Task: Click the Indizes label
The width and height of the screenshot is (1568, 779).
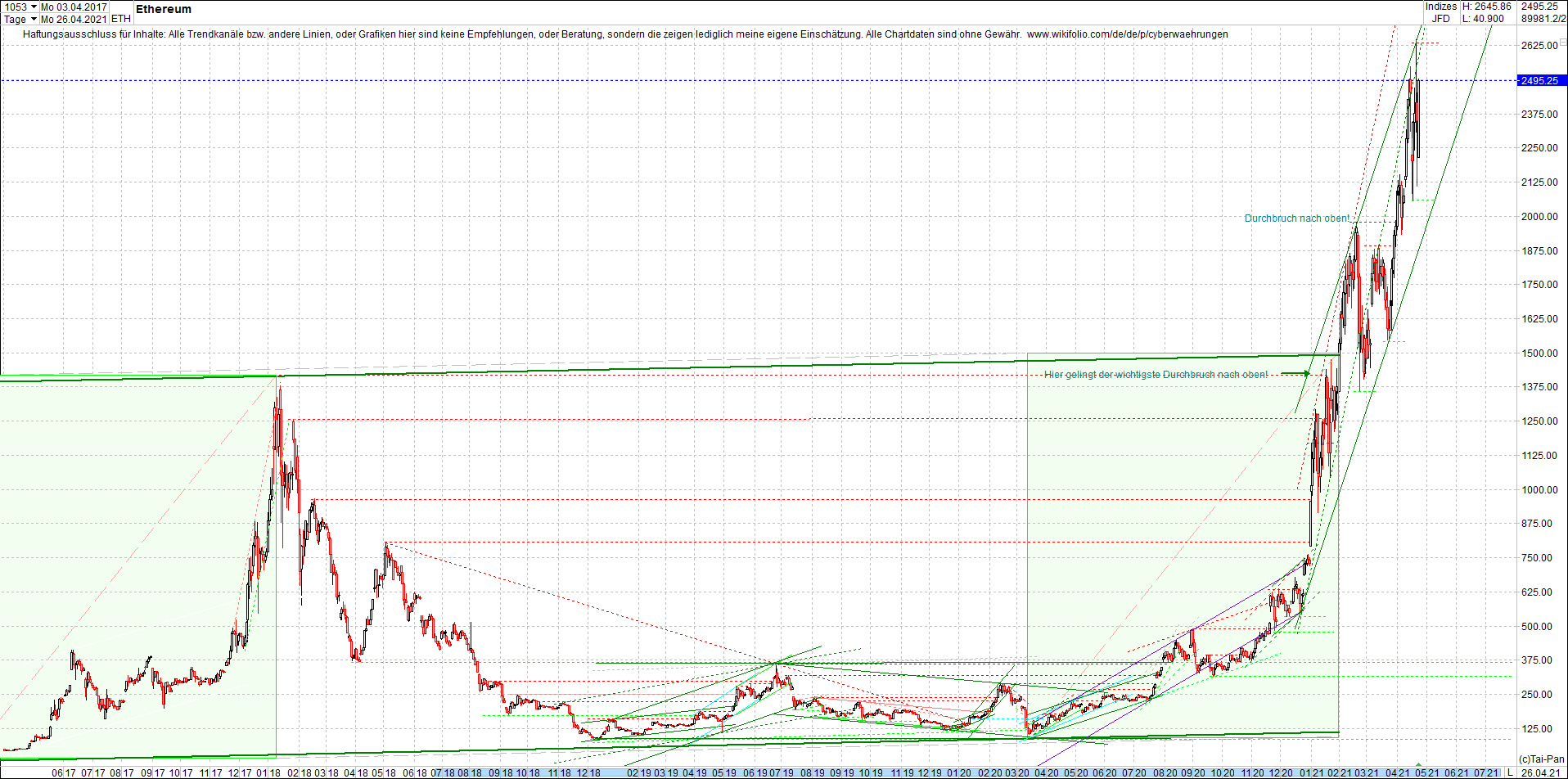Action: pyautogui.click(x=1440, y=7)
